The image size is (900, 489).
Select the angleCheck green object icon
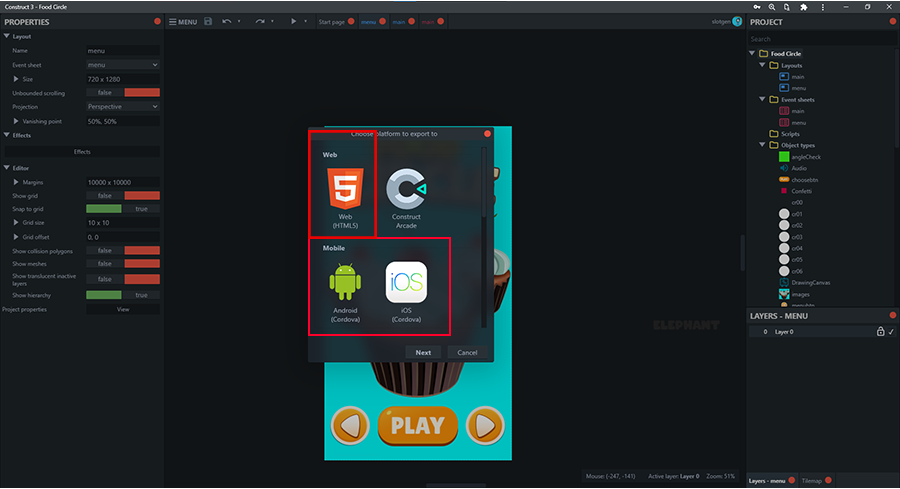784,157
